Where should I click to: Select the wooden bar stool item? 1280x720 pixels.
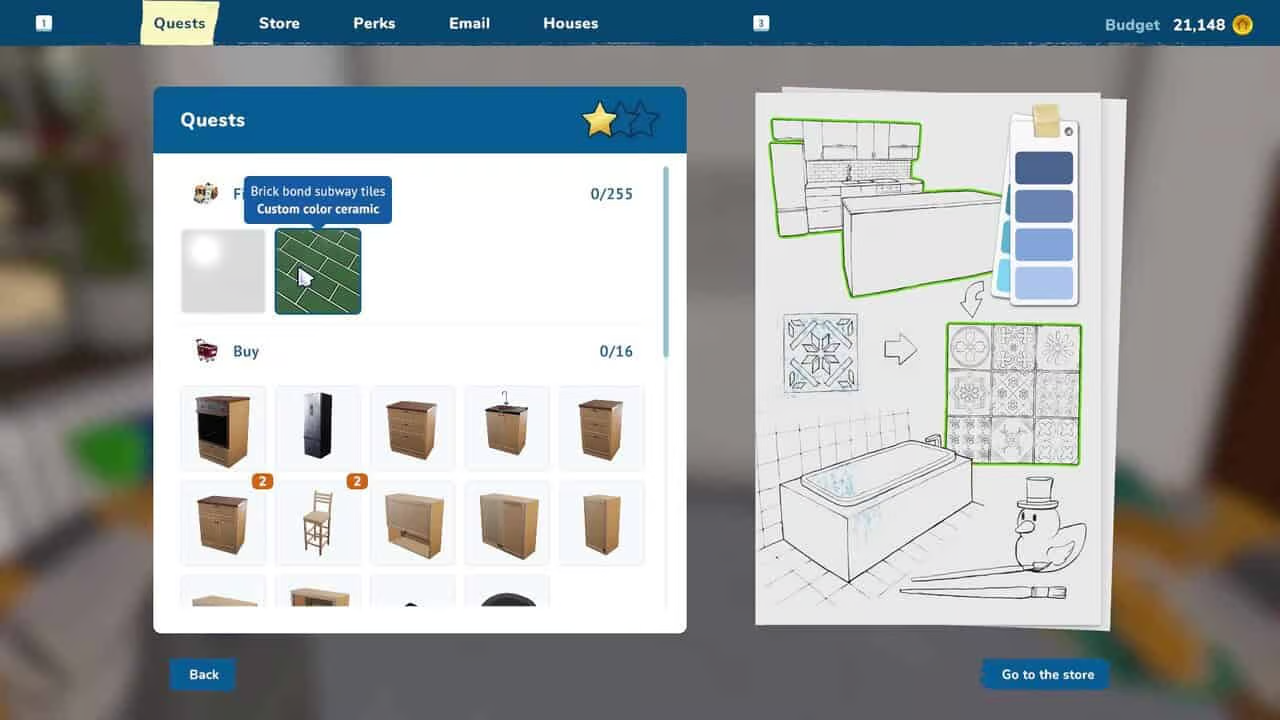317,522
